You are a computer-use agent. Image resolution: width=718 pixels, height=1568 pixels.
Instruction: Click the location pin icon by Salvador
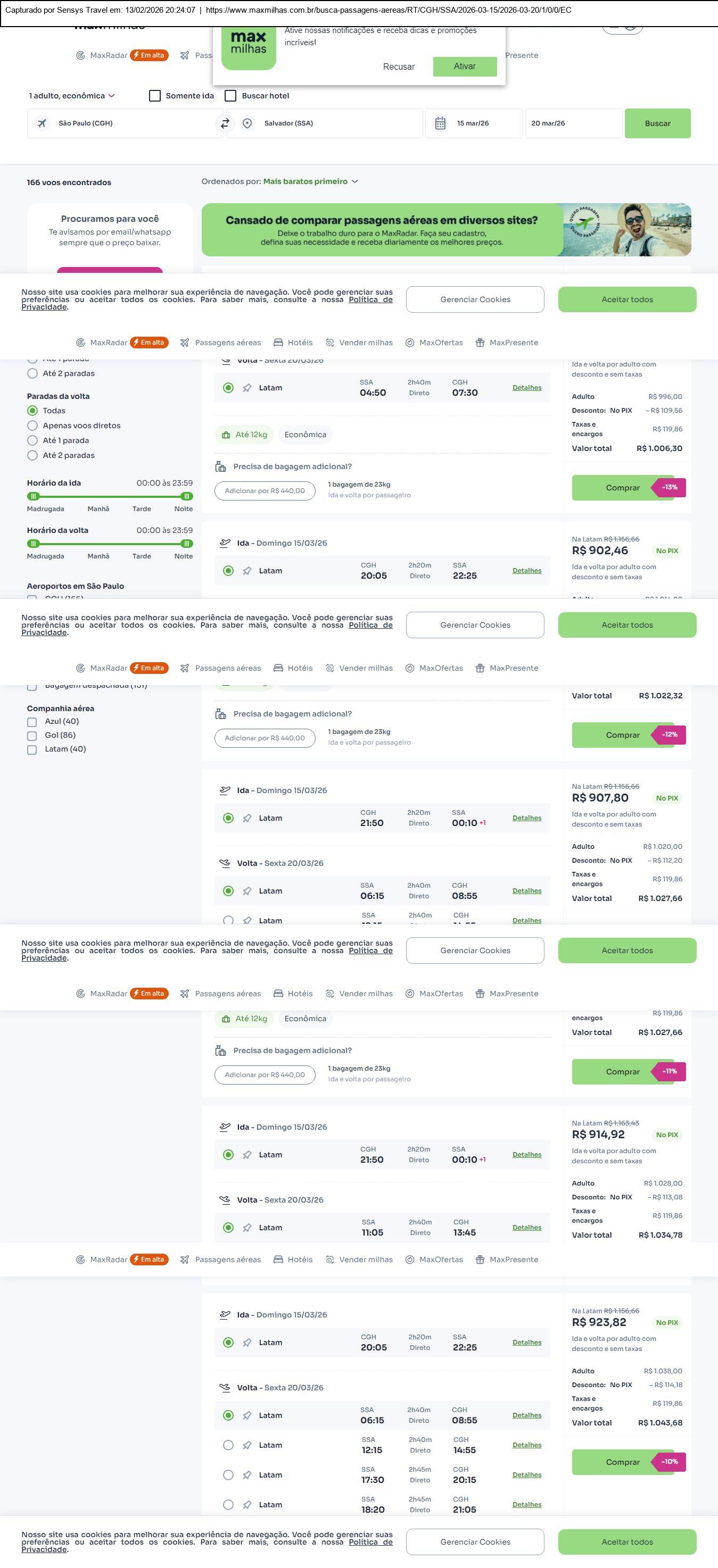(247, 123)
